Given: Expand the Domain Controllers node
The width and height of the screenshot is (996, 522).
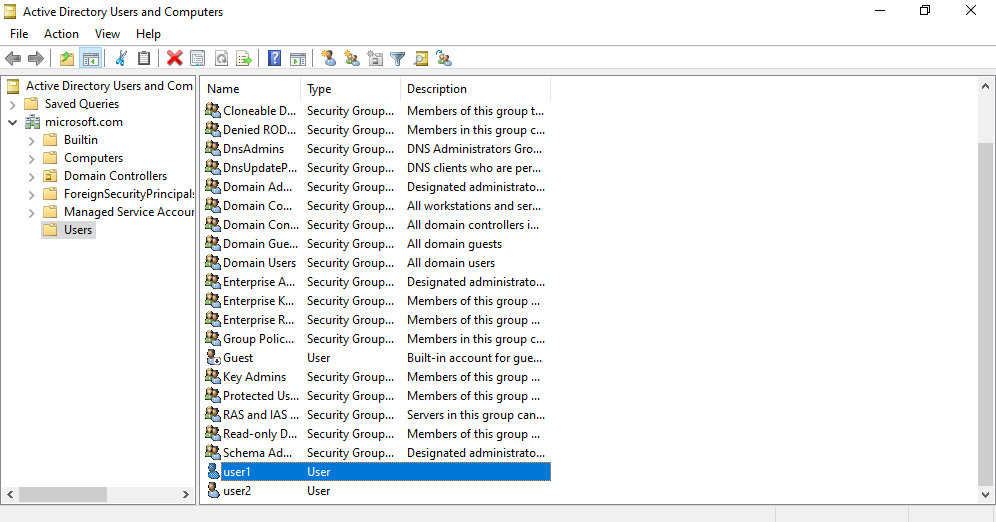Looking at the screenshot, I should (31, 177).
